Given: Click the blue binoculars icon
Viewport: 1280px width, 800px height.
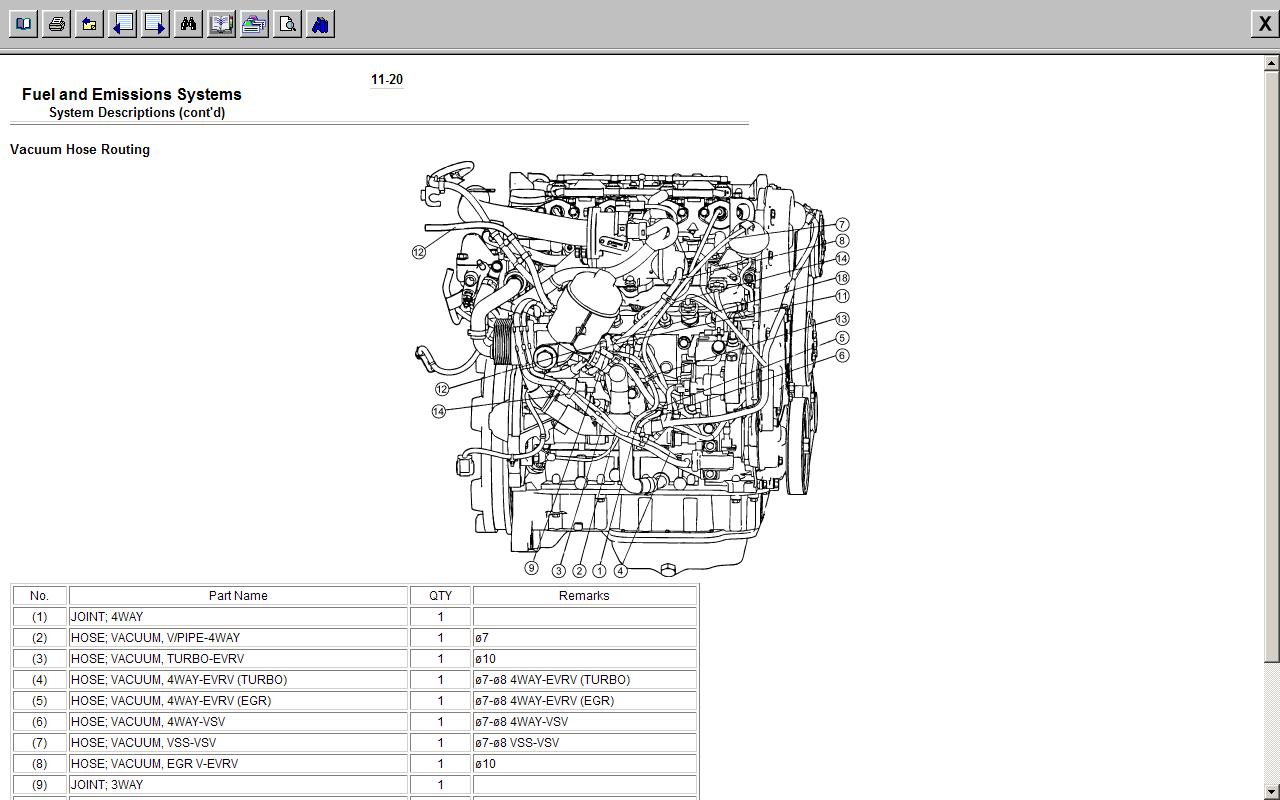Looking at the screenshot, I should [320, 24].
